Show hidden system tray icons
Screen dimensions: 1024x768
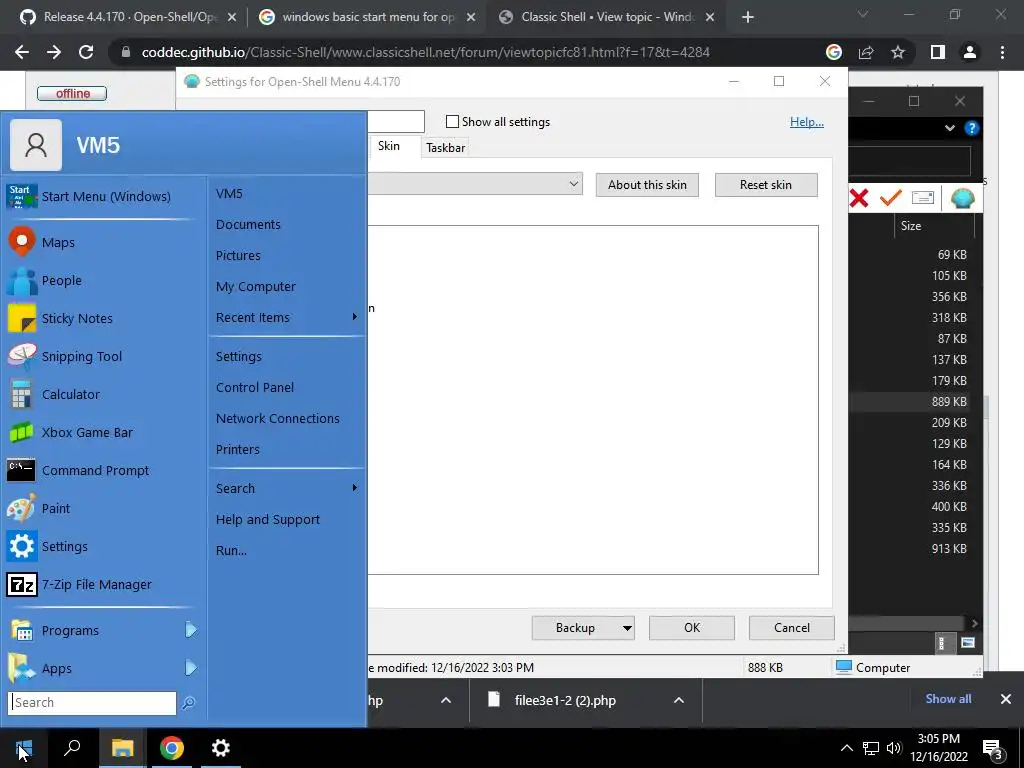[x=846, y=748]
